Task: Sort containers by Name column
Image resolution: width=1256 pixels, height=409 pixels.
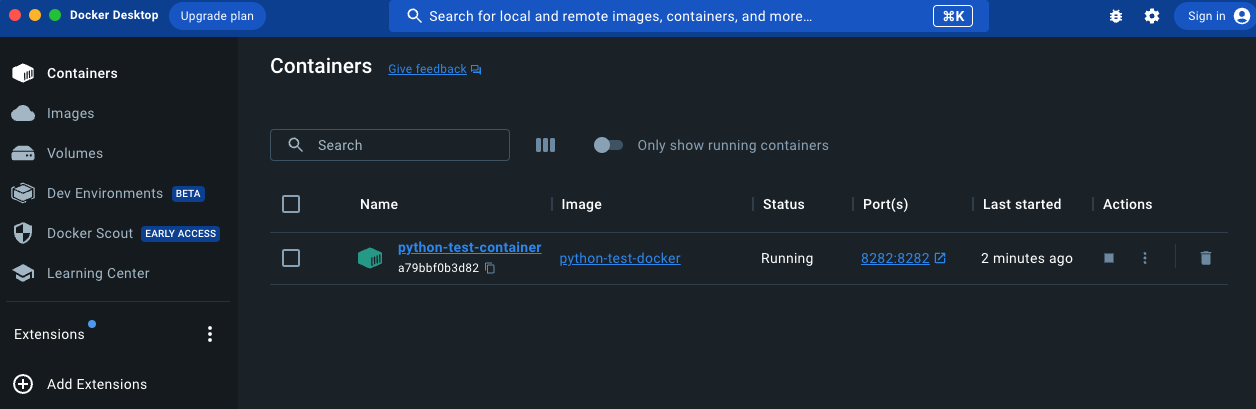Action: (379, 204)
